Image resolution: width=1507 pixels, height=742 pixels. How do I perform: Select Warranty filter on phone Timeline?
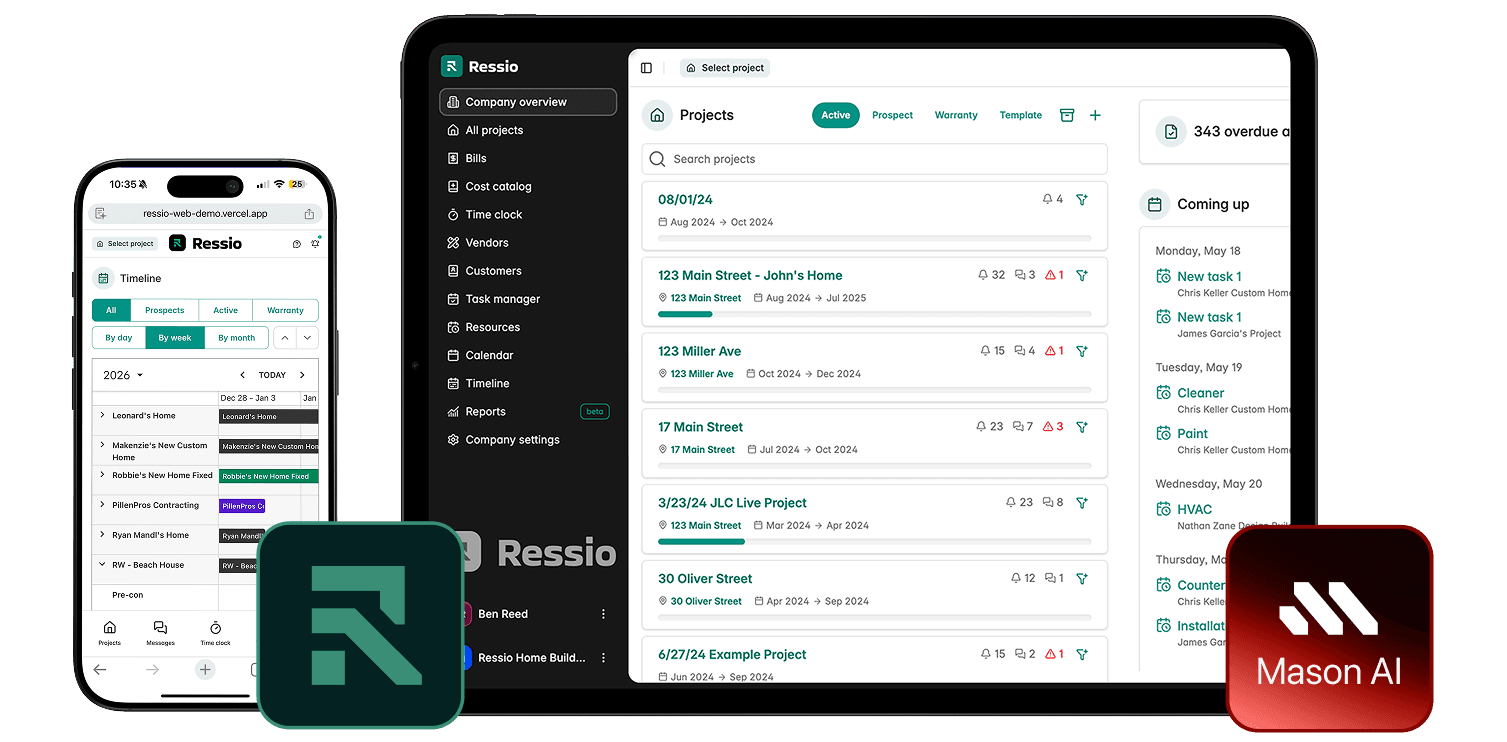(285, 310)
